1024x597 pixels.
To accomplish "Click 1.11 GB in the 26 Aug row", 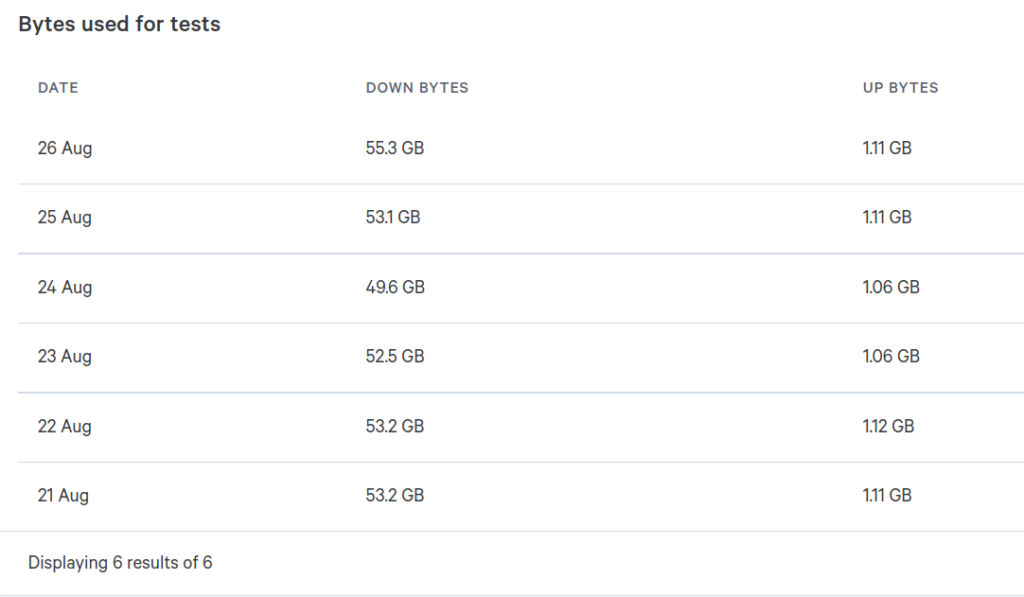I will 887,148.
